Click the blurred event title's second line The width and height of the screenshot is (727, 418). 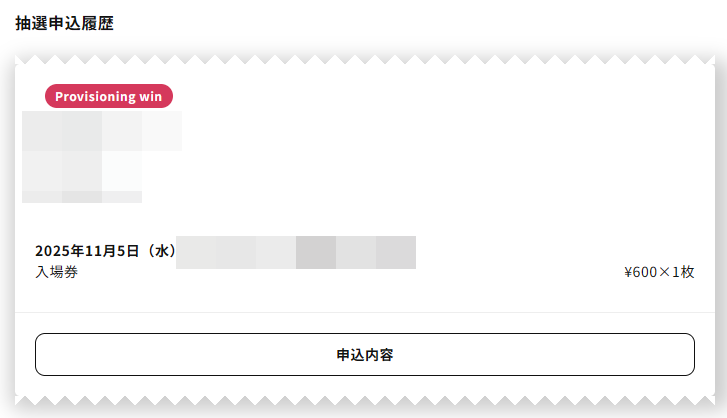click(81, 170)
